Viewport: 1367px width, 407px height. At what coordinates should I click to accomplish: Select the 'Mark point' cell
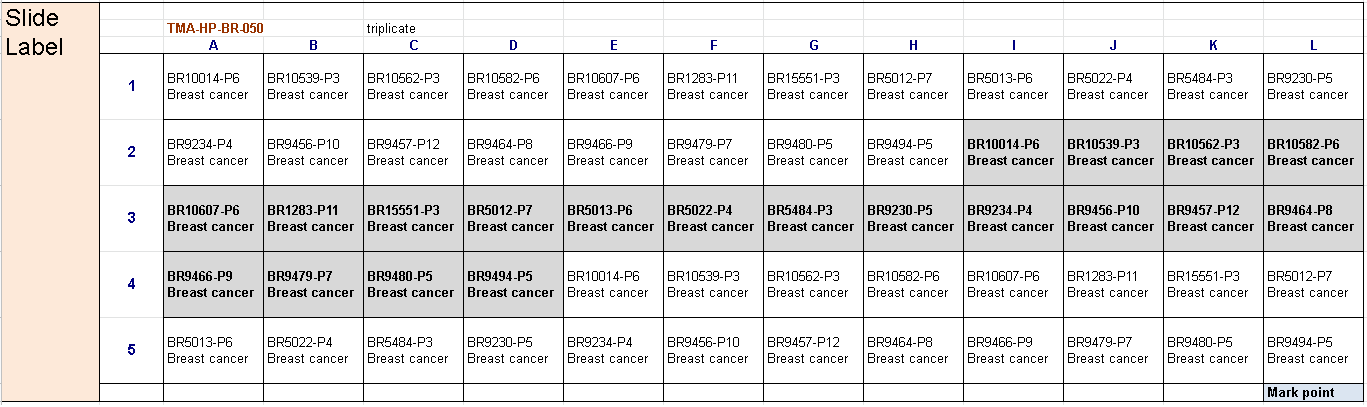pos(1312,392)
